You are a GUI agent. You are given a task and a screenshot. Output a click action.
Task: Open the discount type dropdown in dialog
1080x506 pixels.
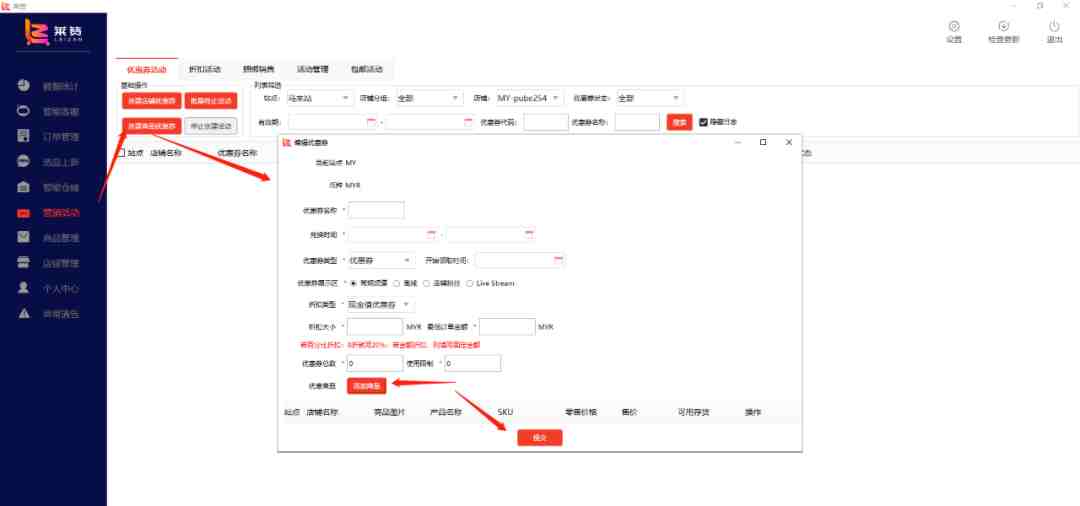click(x=381, y=304)
